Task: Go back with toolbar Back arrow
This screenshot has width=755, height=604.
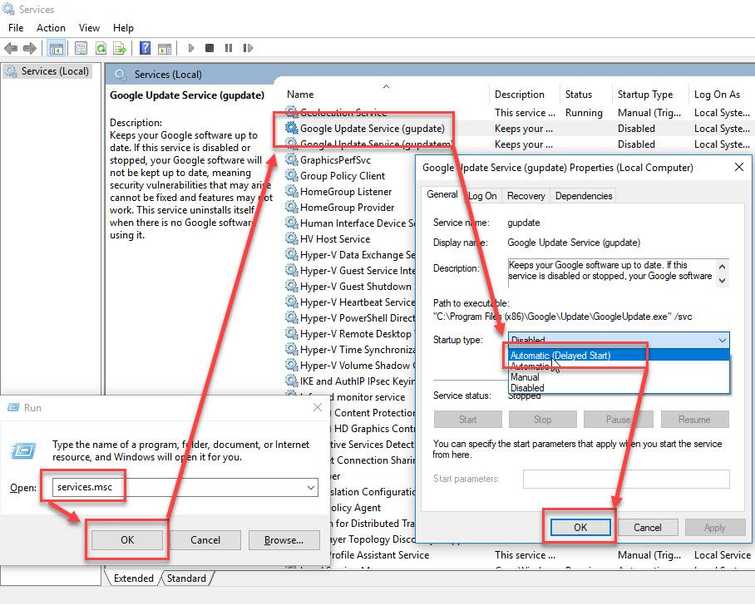Action: pyautogui.click(x=11, y=48)
